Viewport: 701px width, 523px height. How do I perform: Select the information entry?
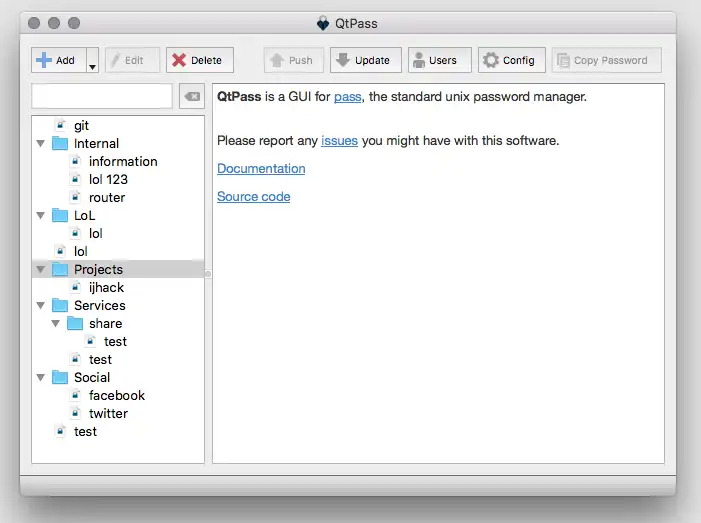[x=118, y=161]
